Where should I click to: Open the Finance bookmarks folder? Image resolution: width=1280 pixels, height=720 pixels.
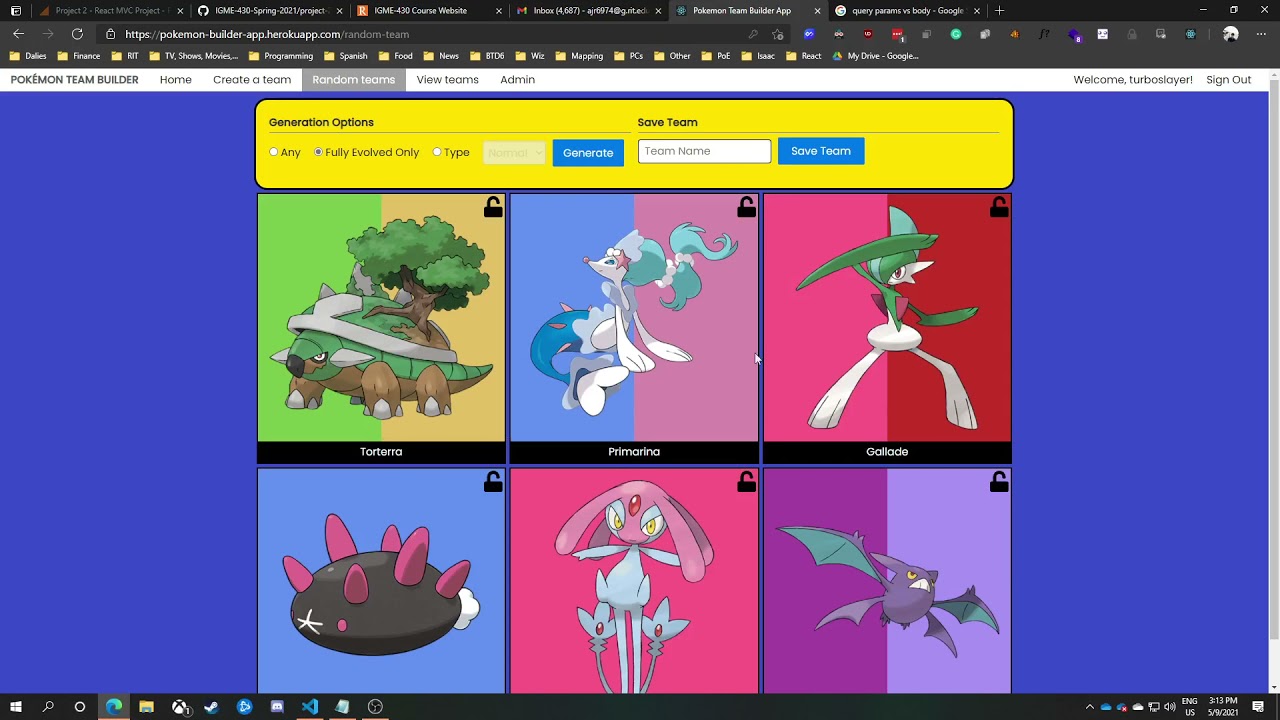click(79, 56)
